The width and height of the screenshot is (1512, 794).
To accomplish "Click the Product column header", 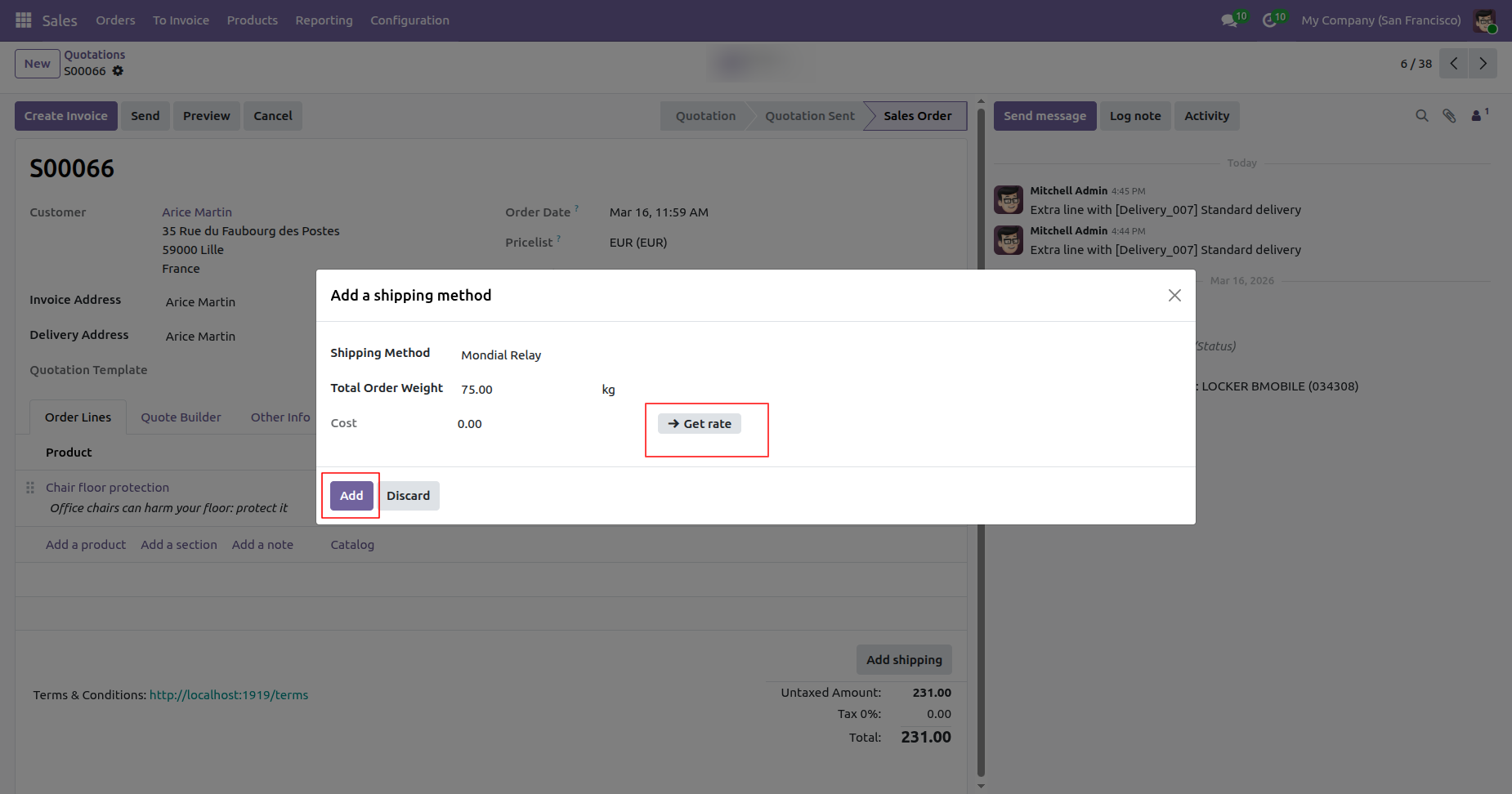I will 69,453.
